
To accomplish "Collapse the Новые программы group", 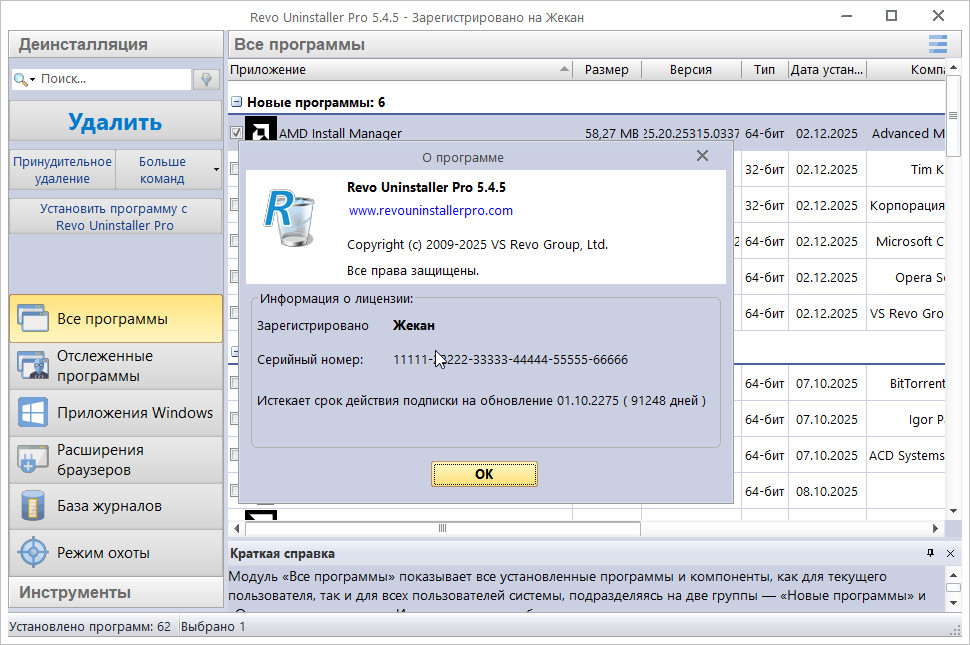I will point(236,102).
